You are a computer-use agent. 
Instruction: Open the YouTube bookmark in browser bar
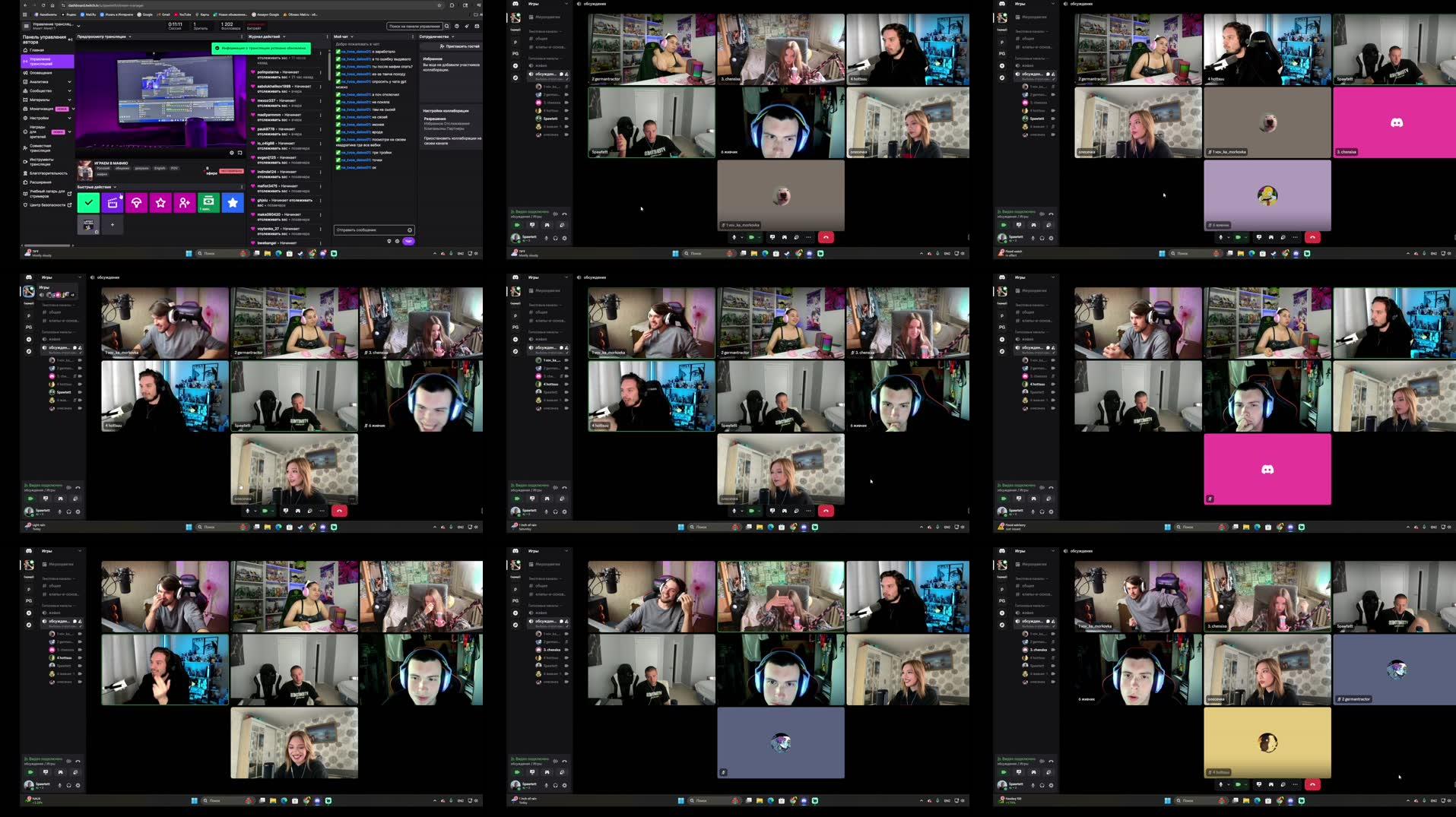[x=182, y=14]
